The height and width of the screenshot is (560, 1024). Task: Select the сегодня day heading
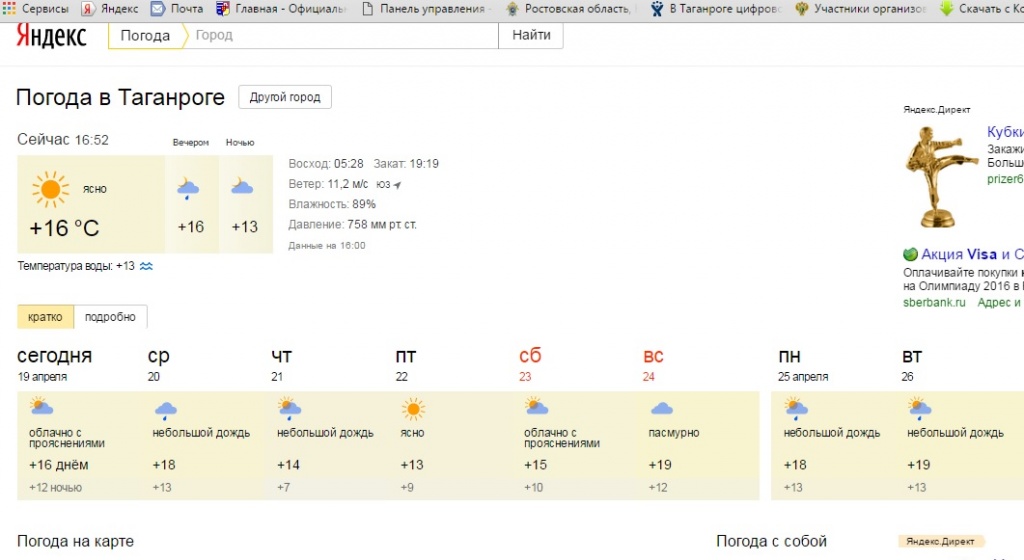pyautogui.click(x=54, y=356)
